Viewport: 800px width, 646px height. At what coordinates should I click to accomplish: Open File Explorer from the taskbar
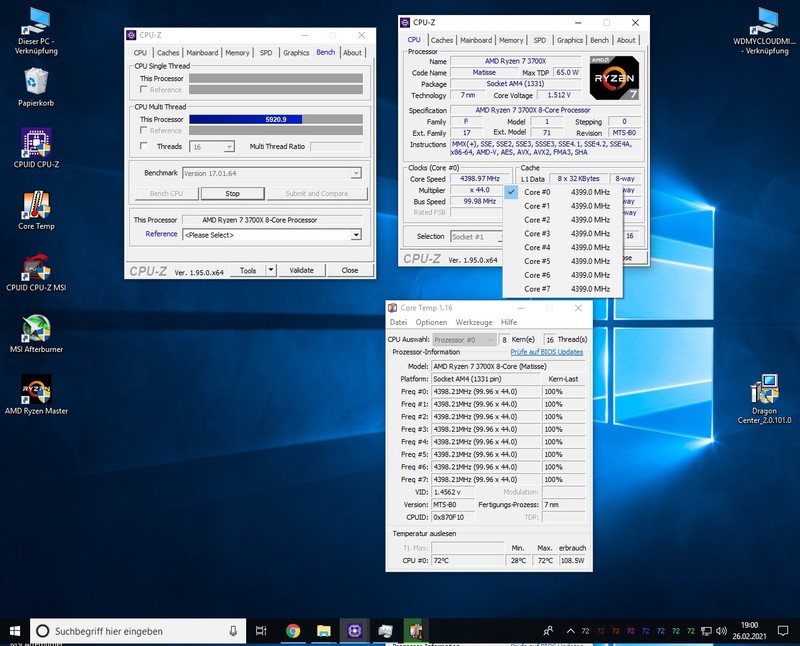click(323, 631)
